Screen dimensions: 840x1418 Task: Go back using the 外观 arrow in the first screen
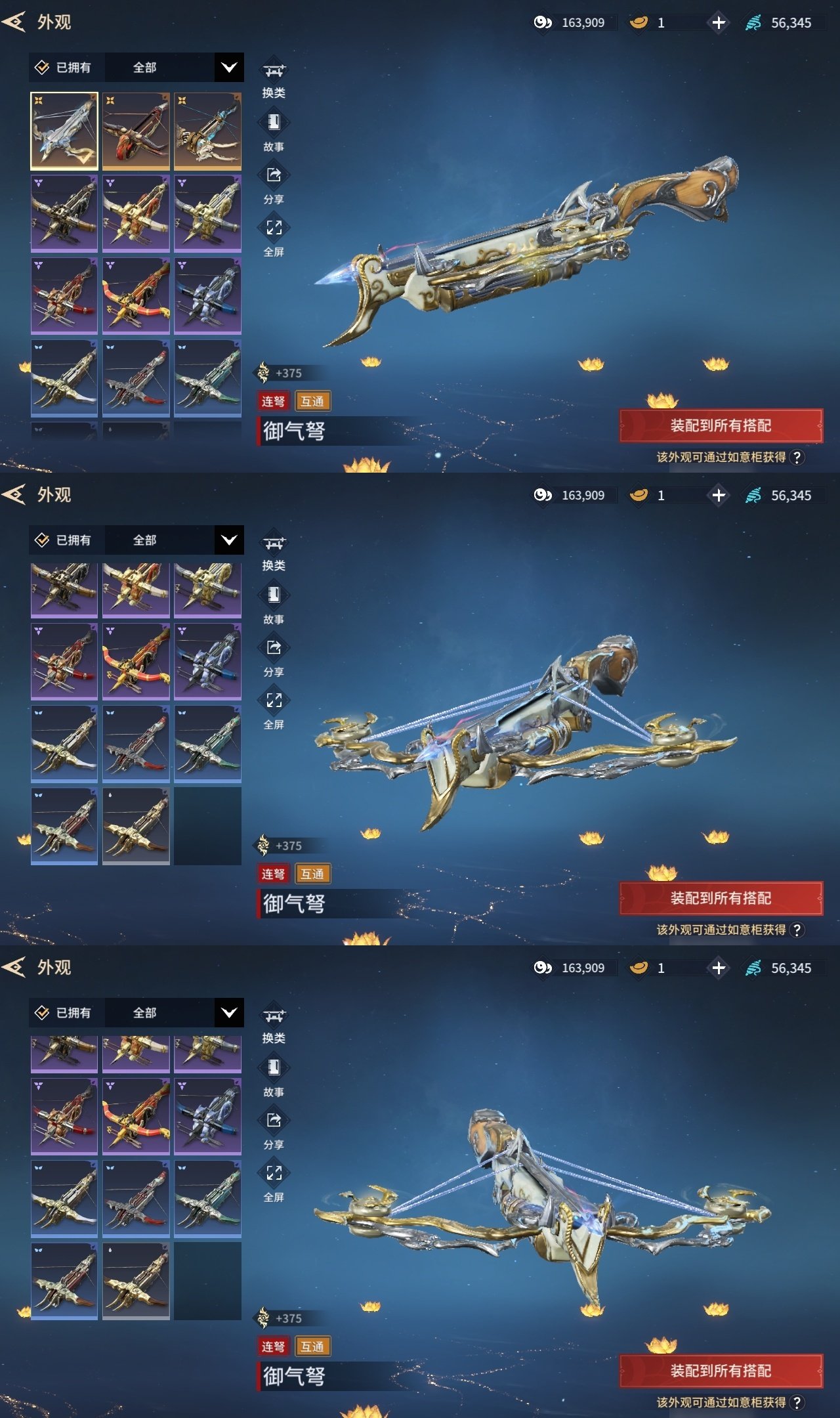click(x=14, y=22)
